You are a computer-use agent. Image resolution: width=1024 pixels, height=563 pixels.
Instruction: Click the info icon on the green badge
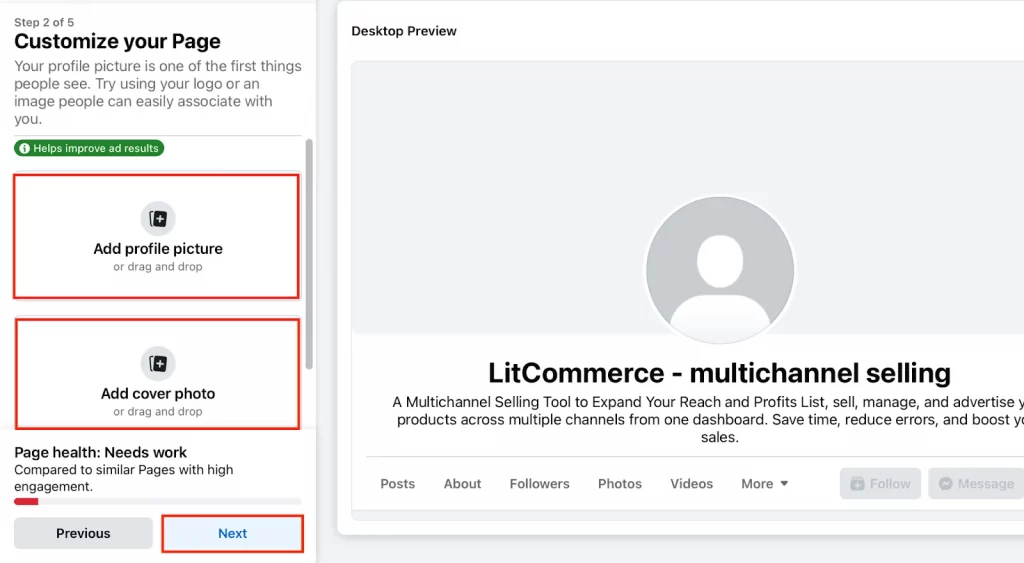tap(24, 148)
